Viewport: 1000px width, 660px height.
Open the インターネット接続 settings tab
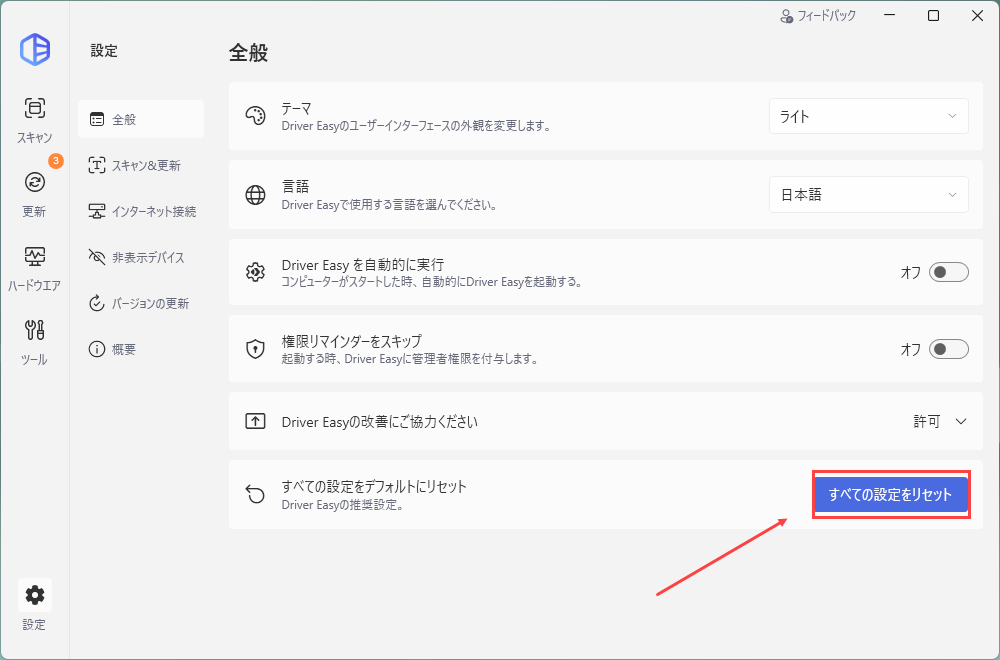tap(141, 211)
